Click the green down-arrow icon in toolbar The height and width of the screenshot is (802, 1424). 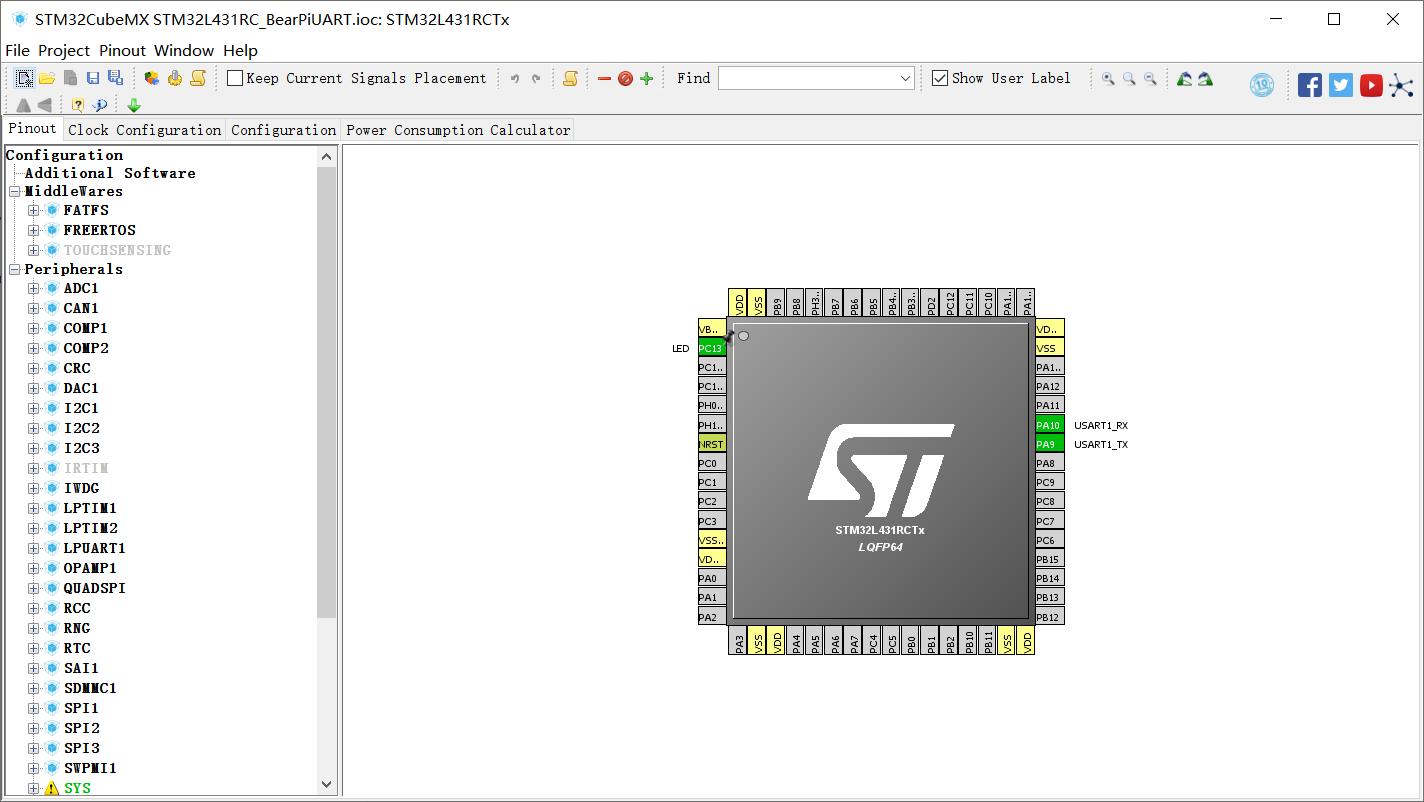[x=134, y=105]
